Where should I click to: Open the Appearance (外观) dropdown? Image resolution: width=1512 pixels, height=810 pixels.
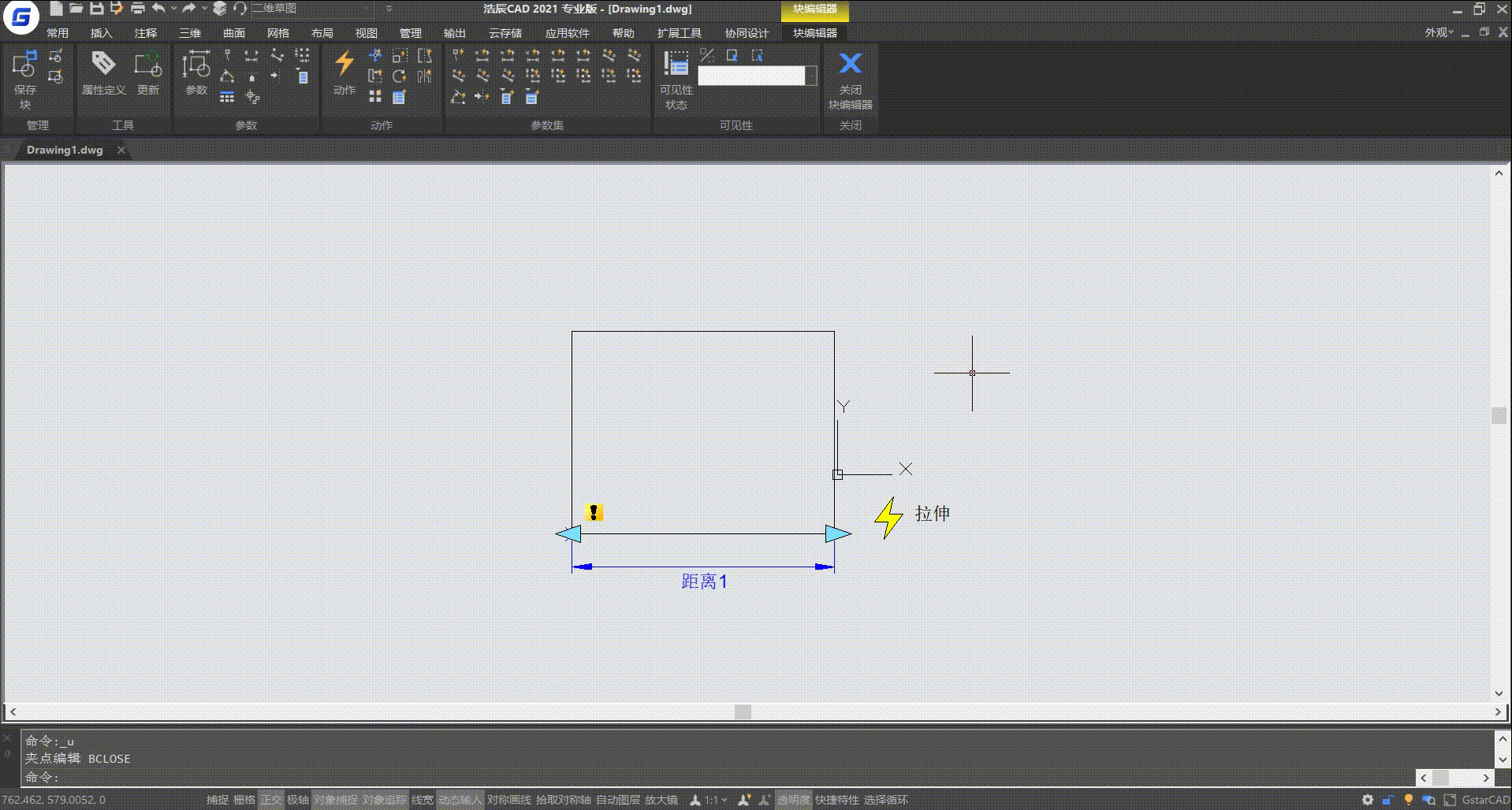click(x=1439, y=32)
